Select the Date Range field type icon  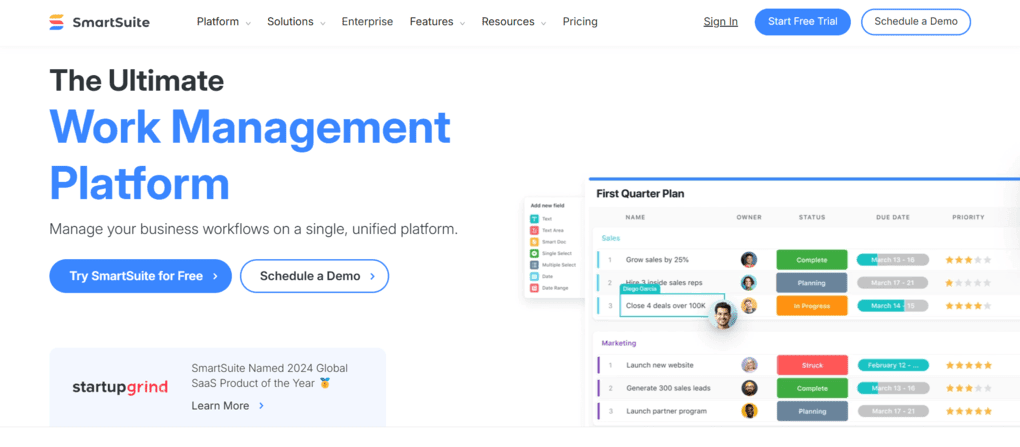(535, 288)
